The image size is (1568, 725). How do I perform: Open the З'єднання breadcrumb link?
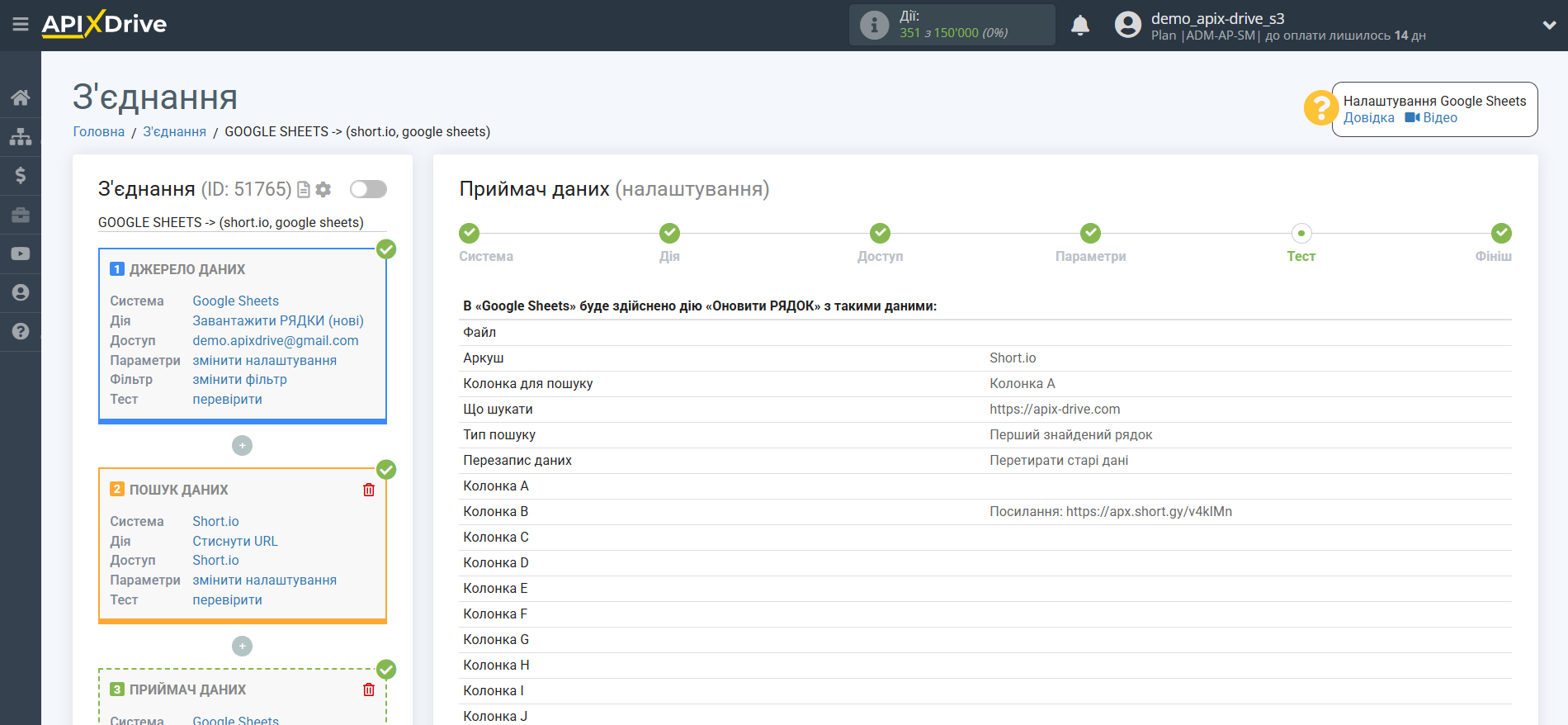point(175,132)
